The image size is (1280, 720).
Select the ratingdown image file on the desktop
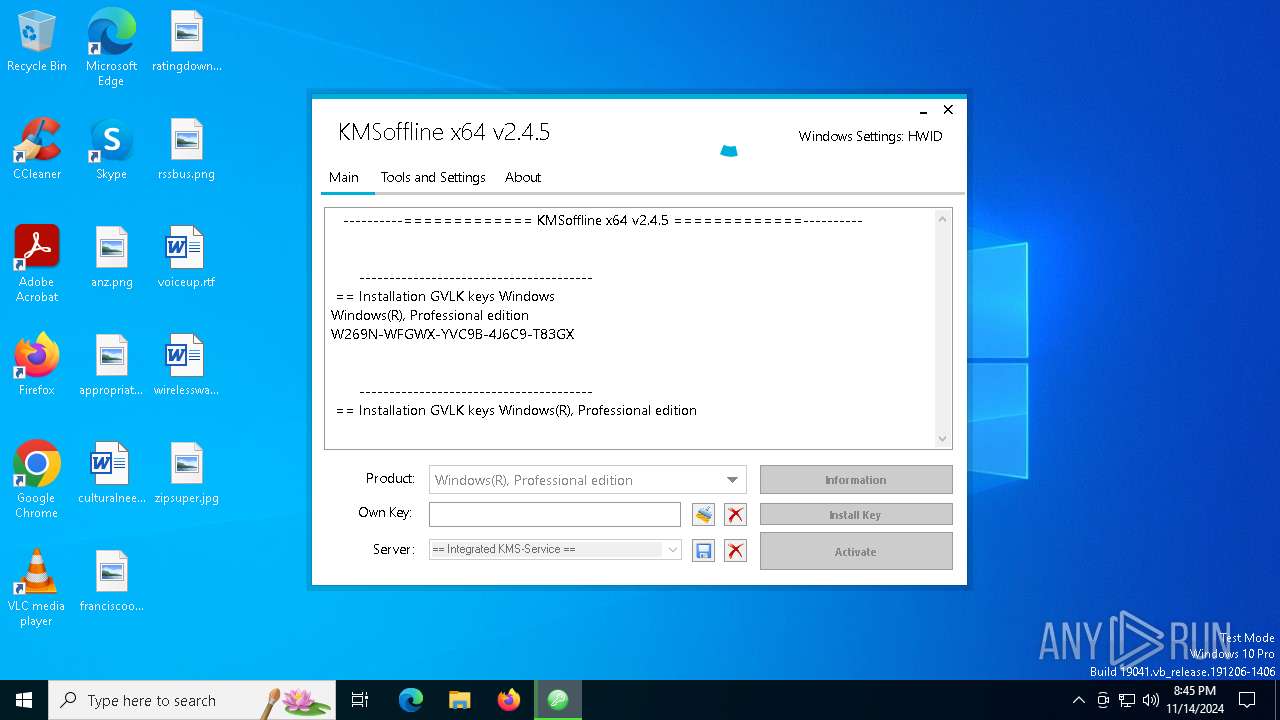click(x=187, y=42)
